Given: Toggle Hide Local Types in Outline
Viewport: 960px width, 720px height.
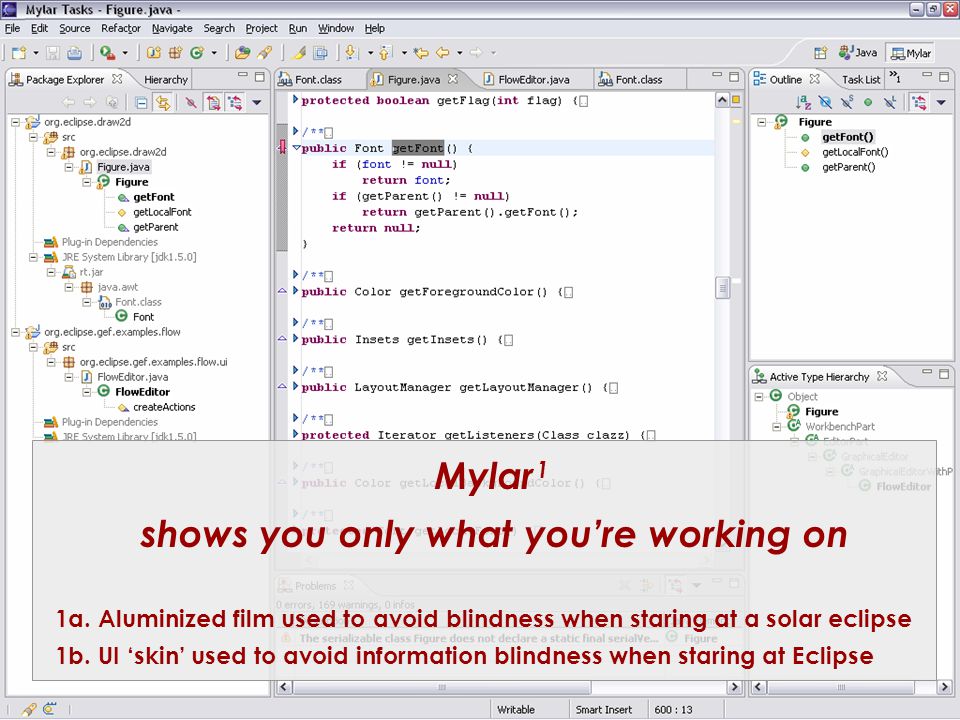Looking at the screenshot, I should tap(890, 103).
